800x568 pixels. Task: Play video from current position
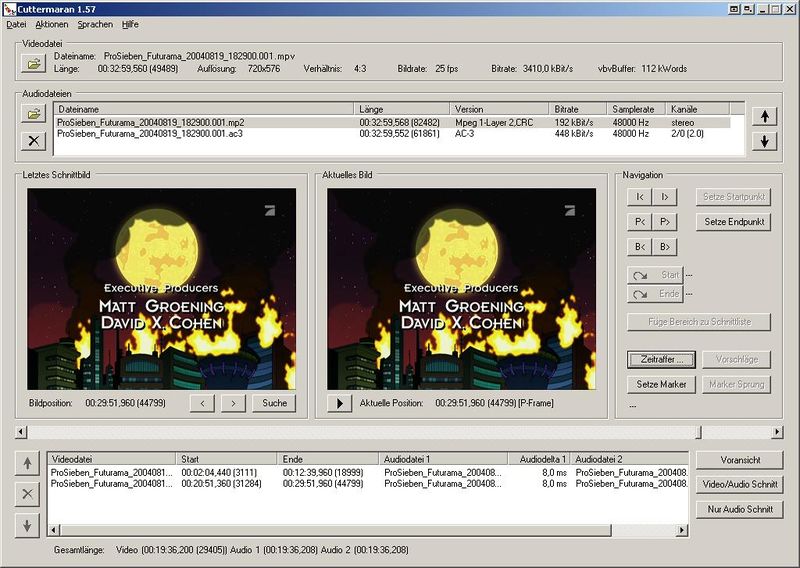point(340,403)
